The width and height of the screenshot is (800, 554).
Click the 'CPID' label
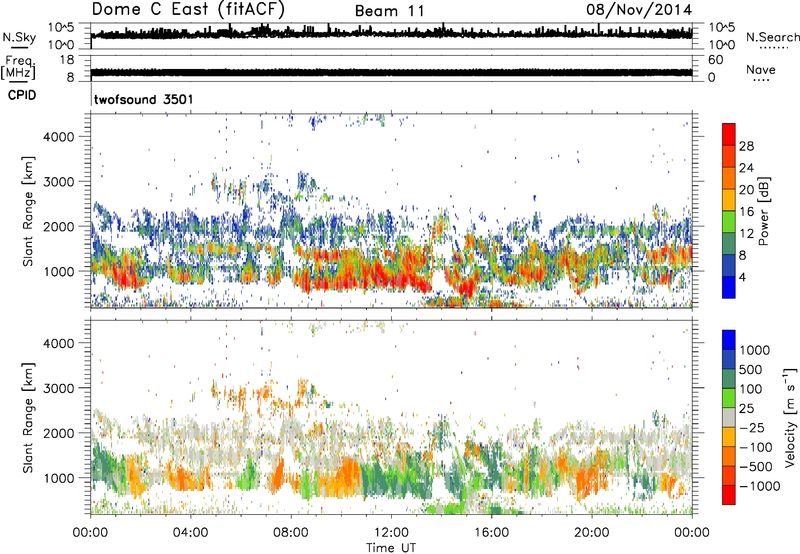[x=22, y=95]
